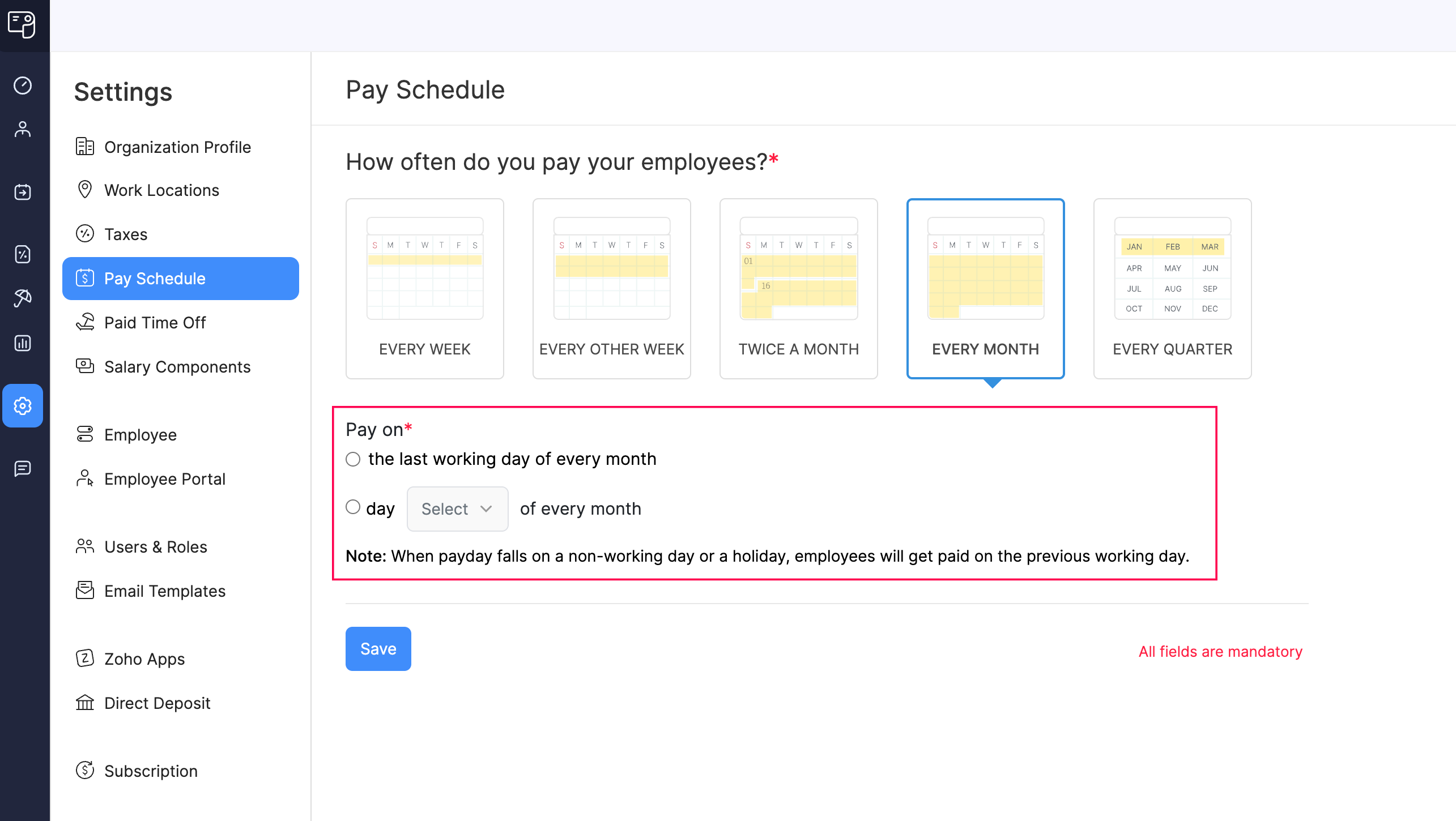This screenshot has height=821, width=1456.
Task: Open the taxes percent icon in left rail
Action: click(x=23, y=254)
